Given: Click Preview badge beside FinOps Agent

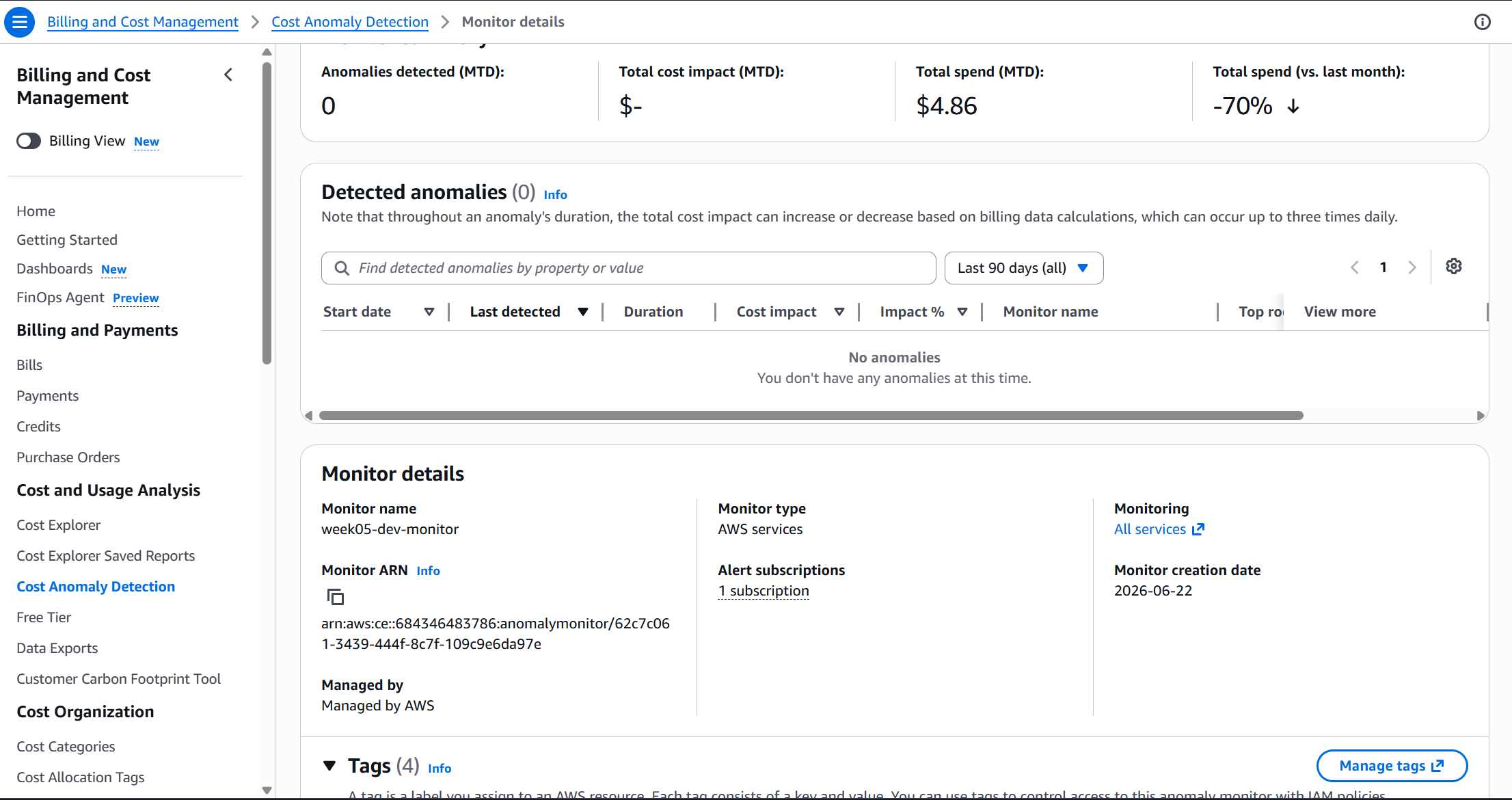Looking at the screenshot, I should click(x=136, y=298).
